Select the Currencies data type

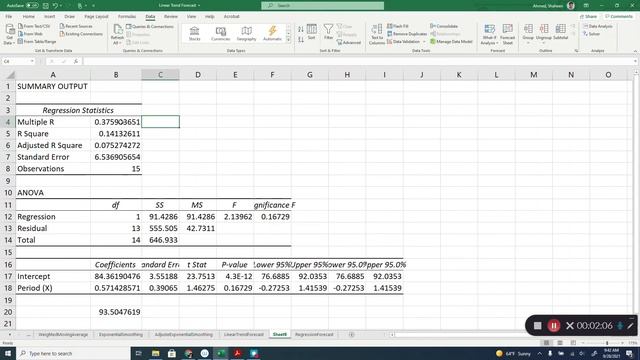coord(220,33)
